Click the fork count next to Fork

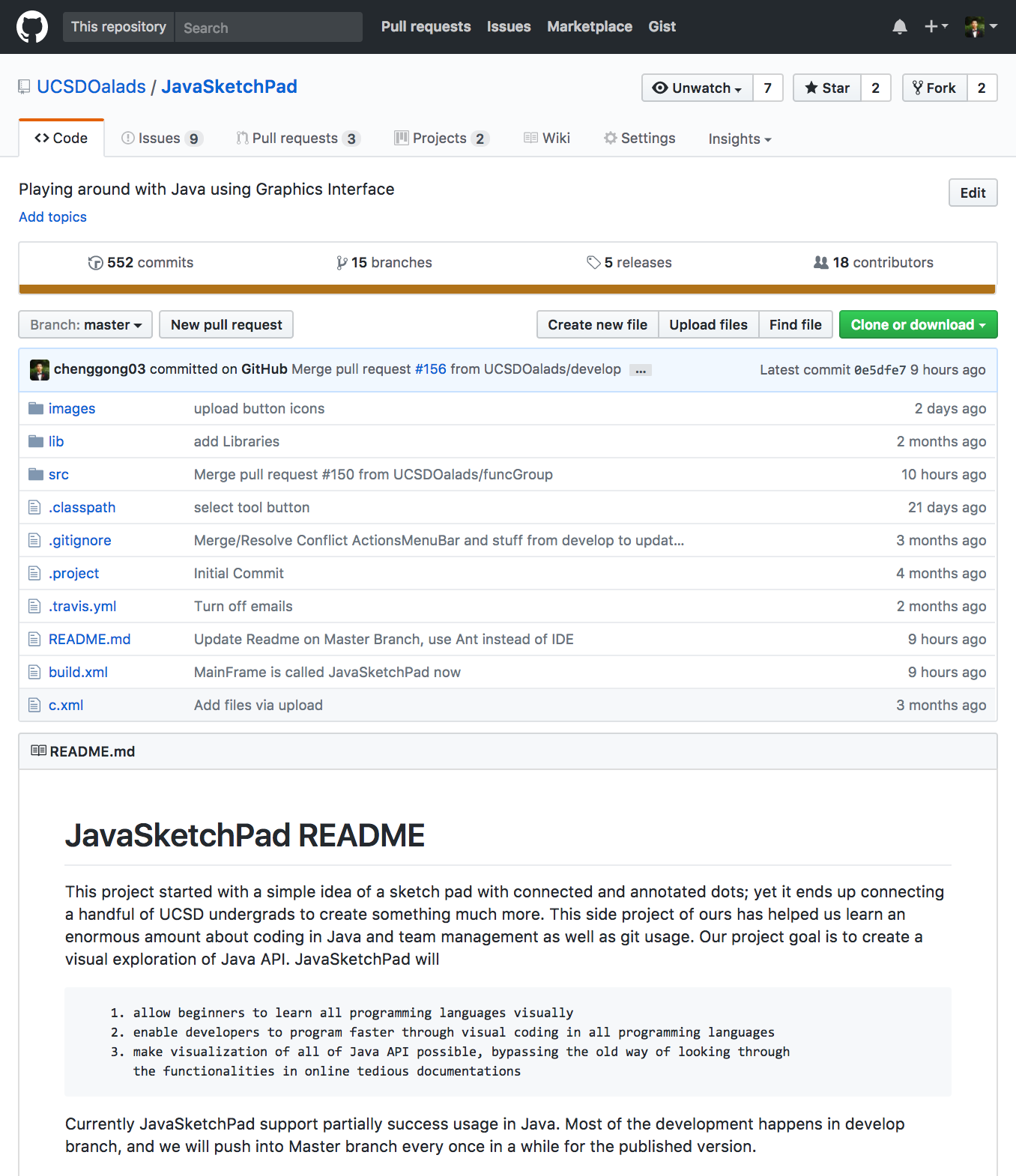(982, 88)
